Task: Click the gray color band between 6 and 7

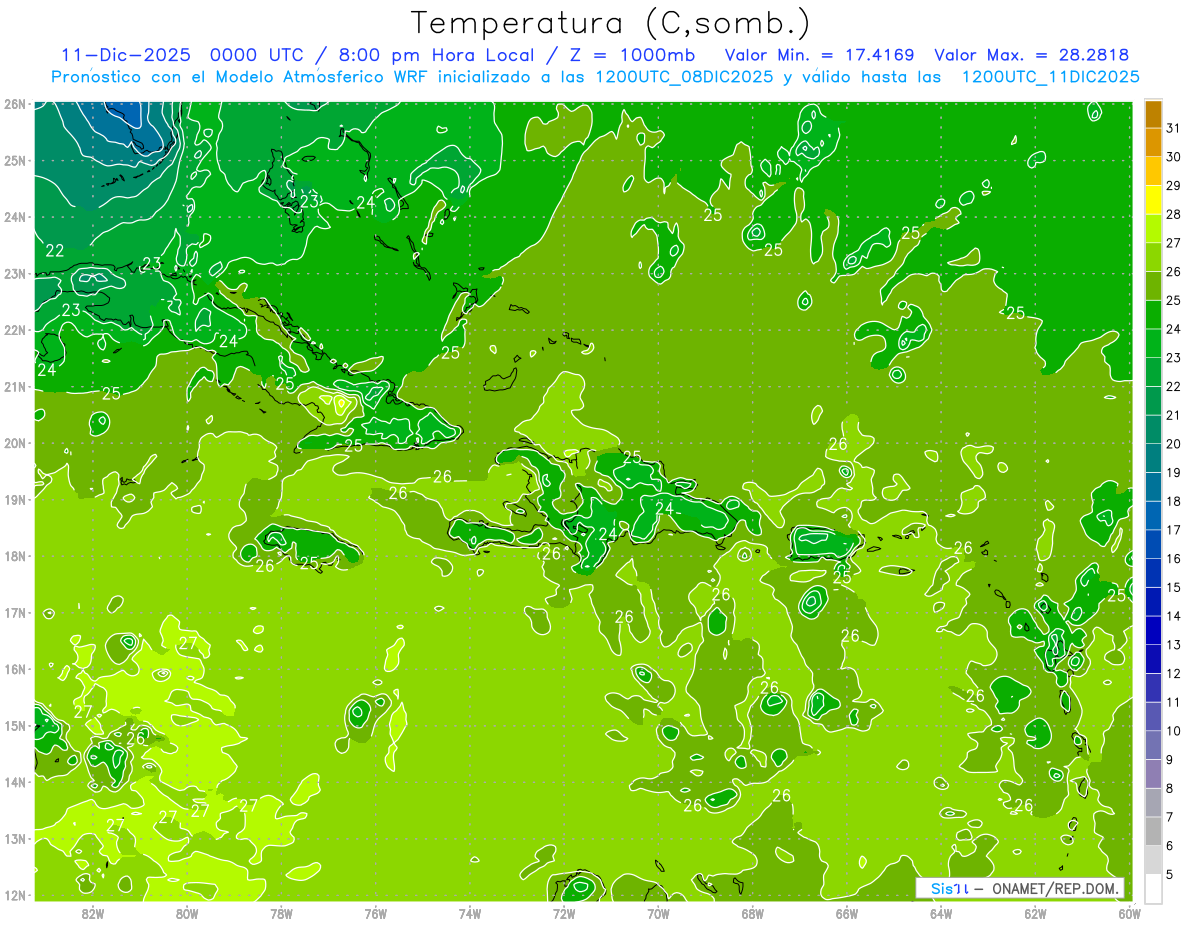Action: (x=1153, y=830)
